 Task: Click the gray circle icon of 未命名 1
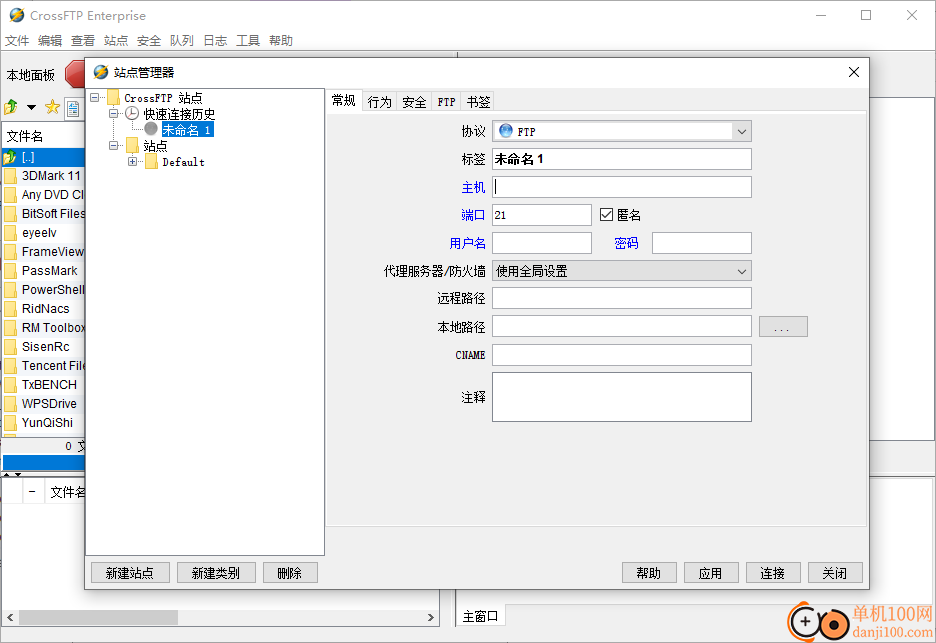coord(151,129)
